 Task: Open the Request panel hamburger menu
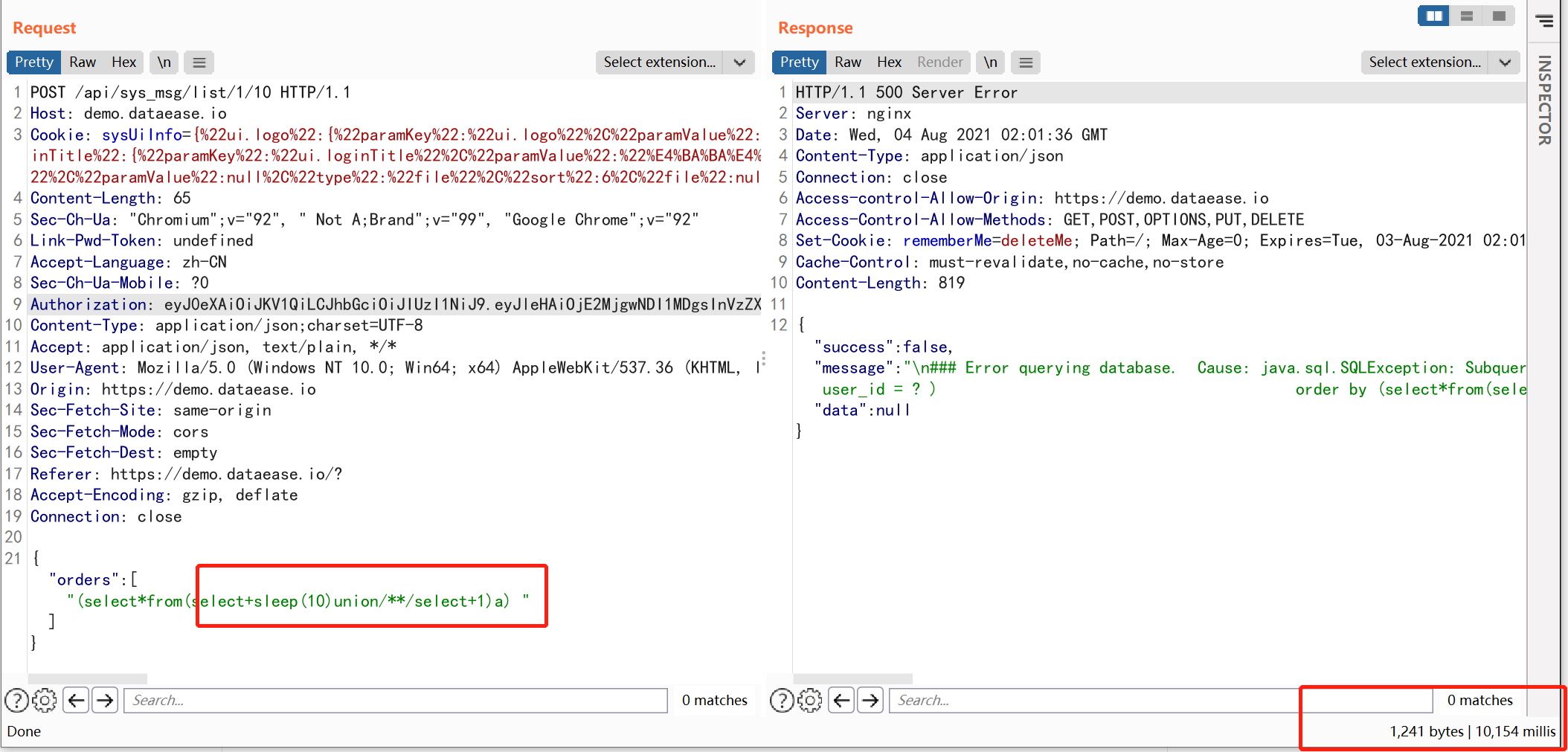coord(199,62)
